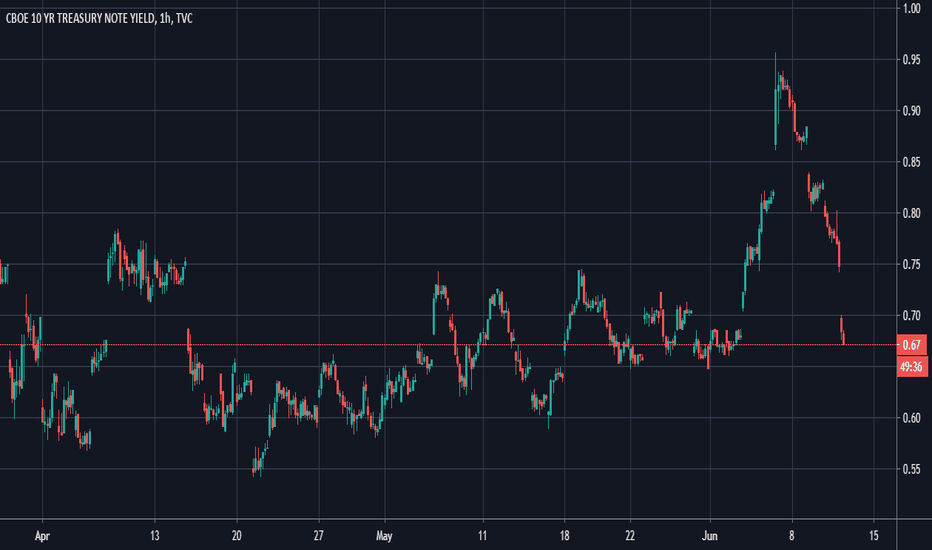The width and height of the screenshot is (932, 550).
Task: Click the 0.95 price axis label
Action: 912,59
